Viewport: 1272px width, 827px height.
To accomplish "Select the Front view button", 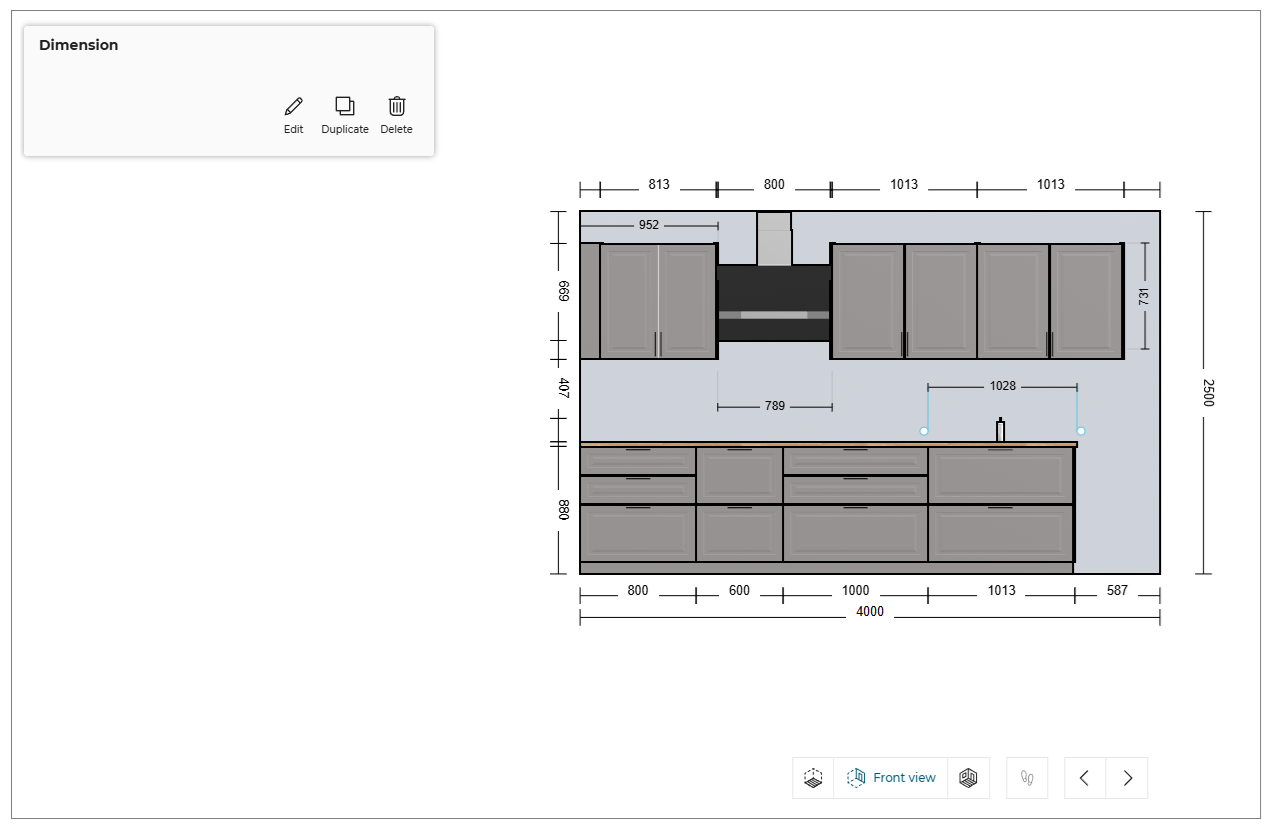I will pyautogui.click(x=891, y=778).
